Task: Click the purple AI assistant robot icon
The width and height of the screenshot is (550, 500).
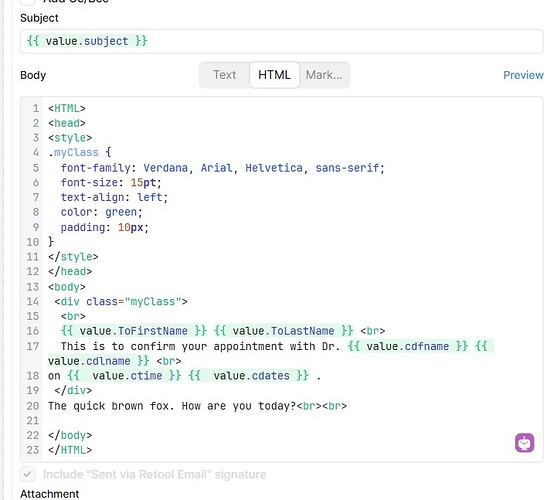Action: (524, 443)
